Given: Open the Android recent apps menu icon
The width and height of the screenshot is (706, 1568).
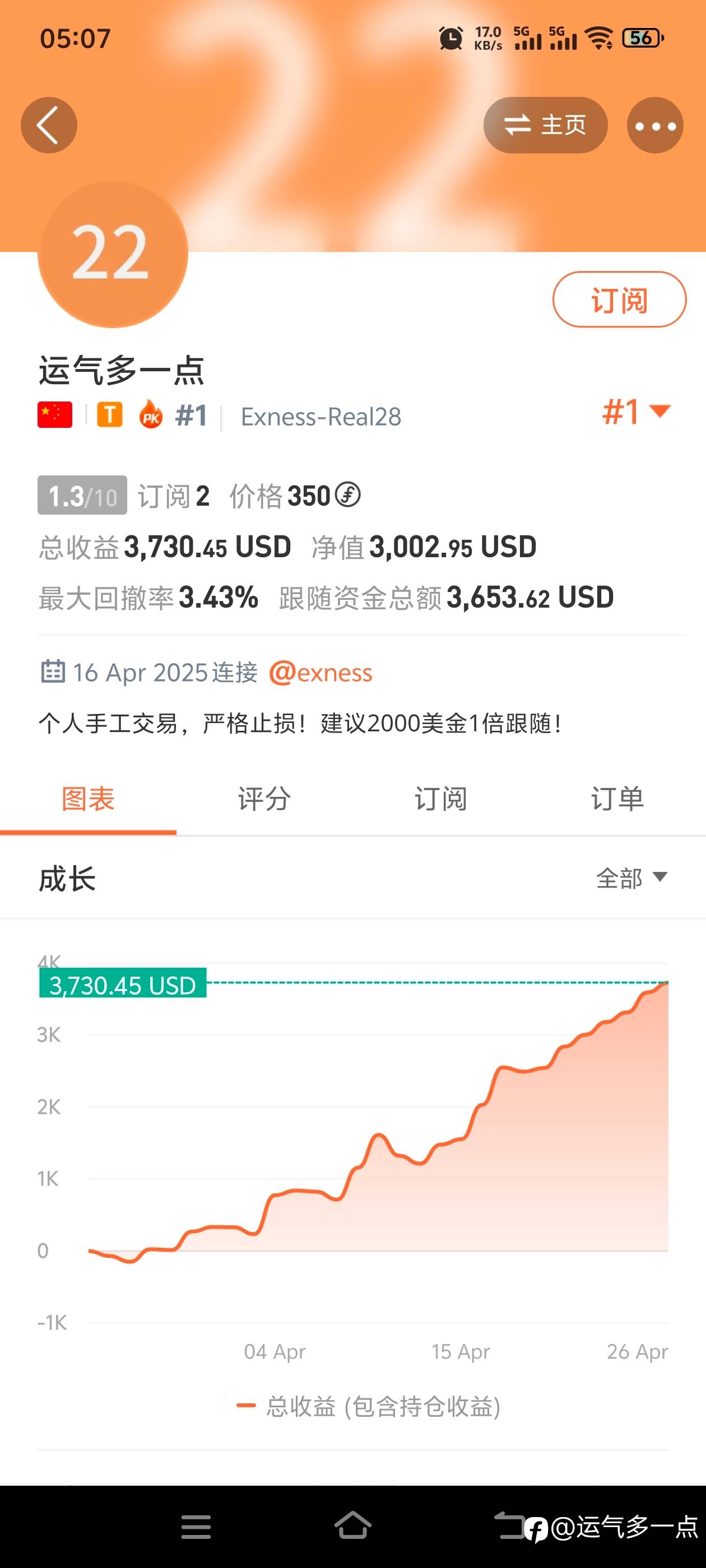Looking at the screenshot, I should click(196, 1527).
